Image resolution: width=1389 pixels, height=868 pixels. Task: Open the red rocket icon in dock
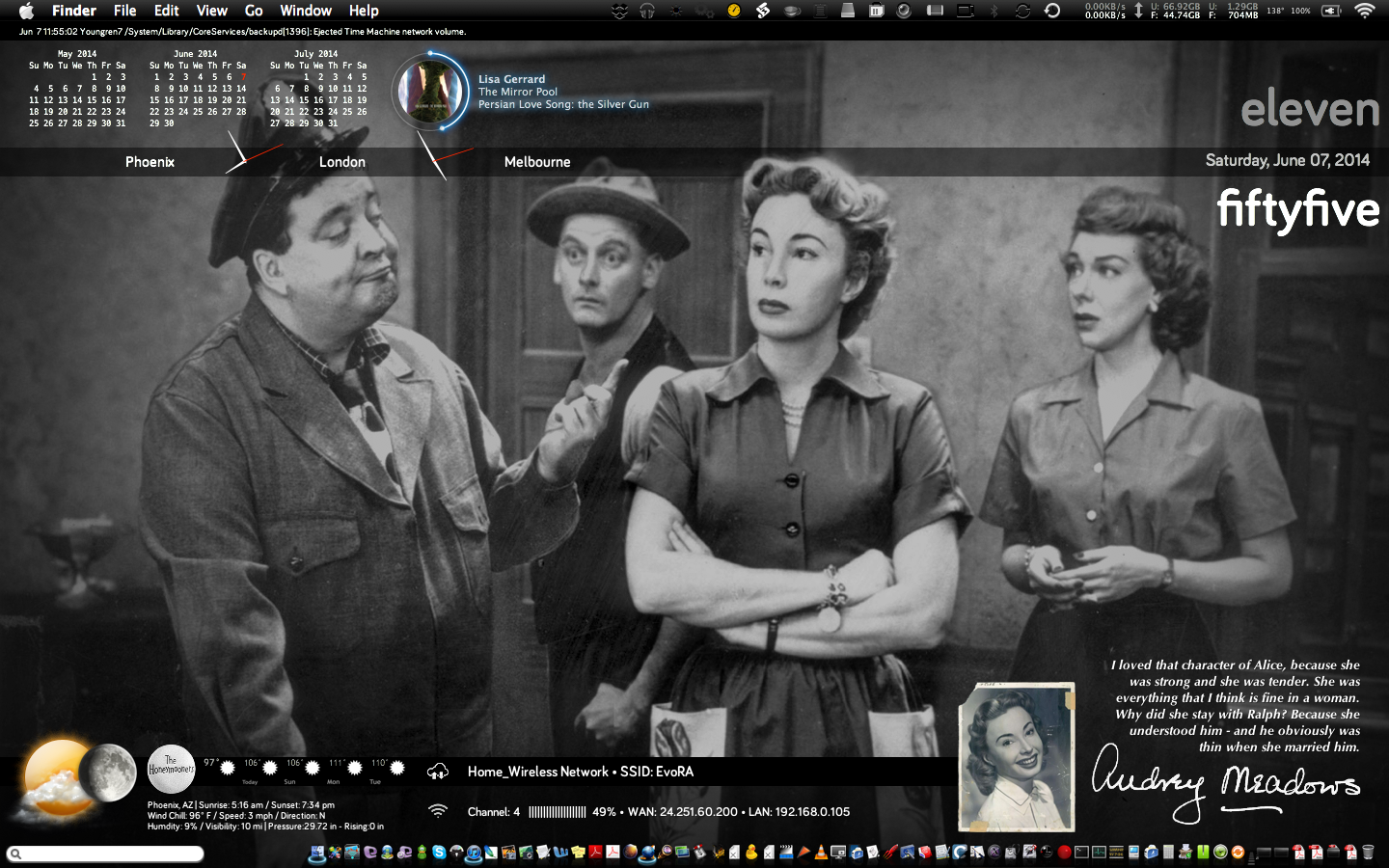click(890, 853)
